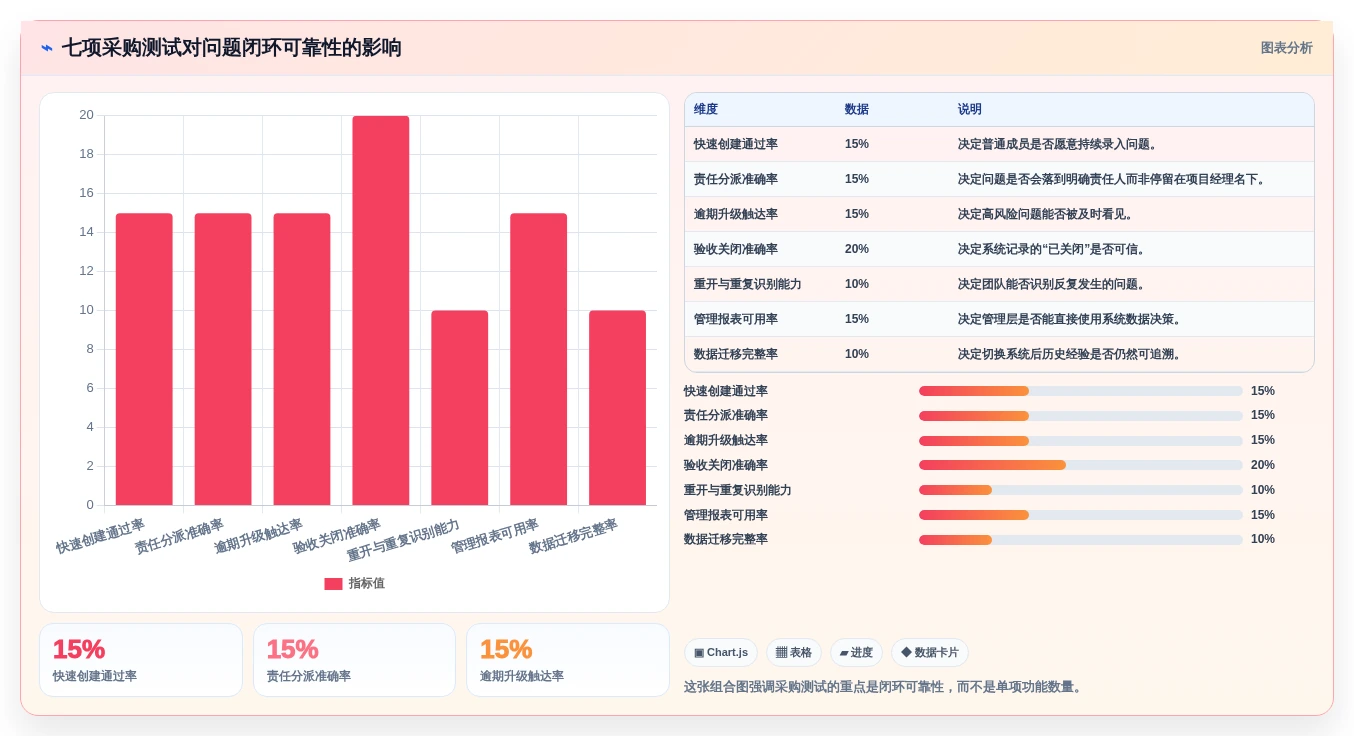This screenshot has width=1354, height=736.
Task: Click the 验收关闭准确率 x-axis label
Action: (336, 536)
